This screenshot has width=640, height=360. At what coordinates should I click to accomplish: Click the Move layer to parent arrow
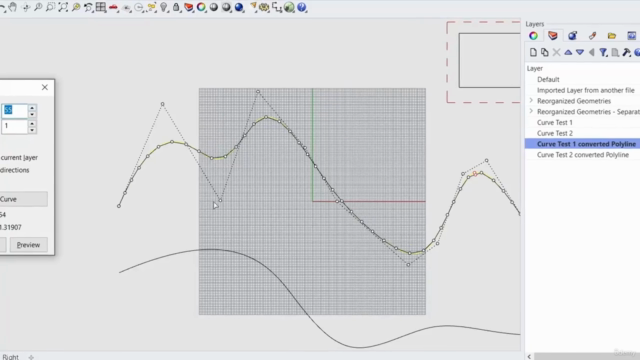[591, 52]
